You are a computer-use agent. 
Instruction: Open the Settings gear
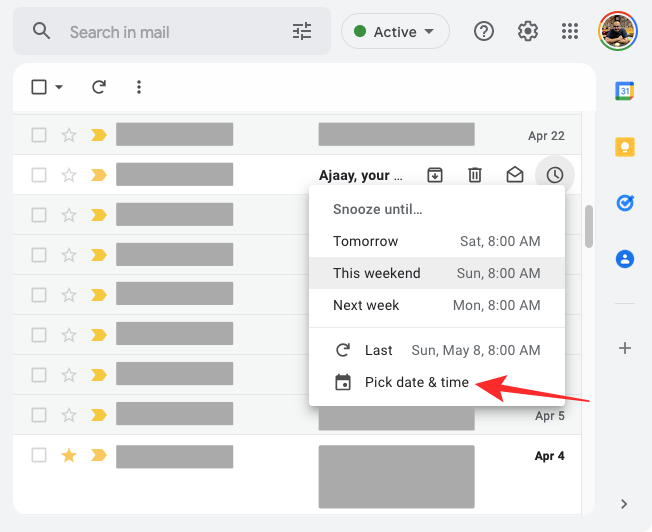click(x=528, y=32)
